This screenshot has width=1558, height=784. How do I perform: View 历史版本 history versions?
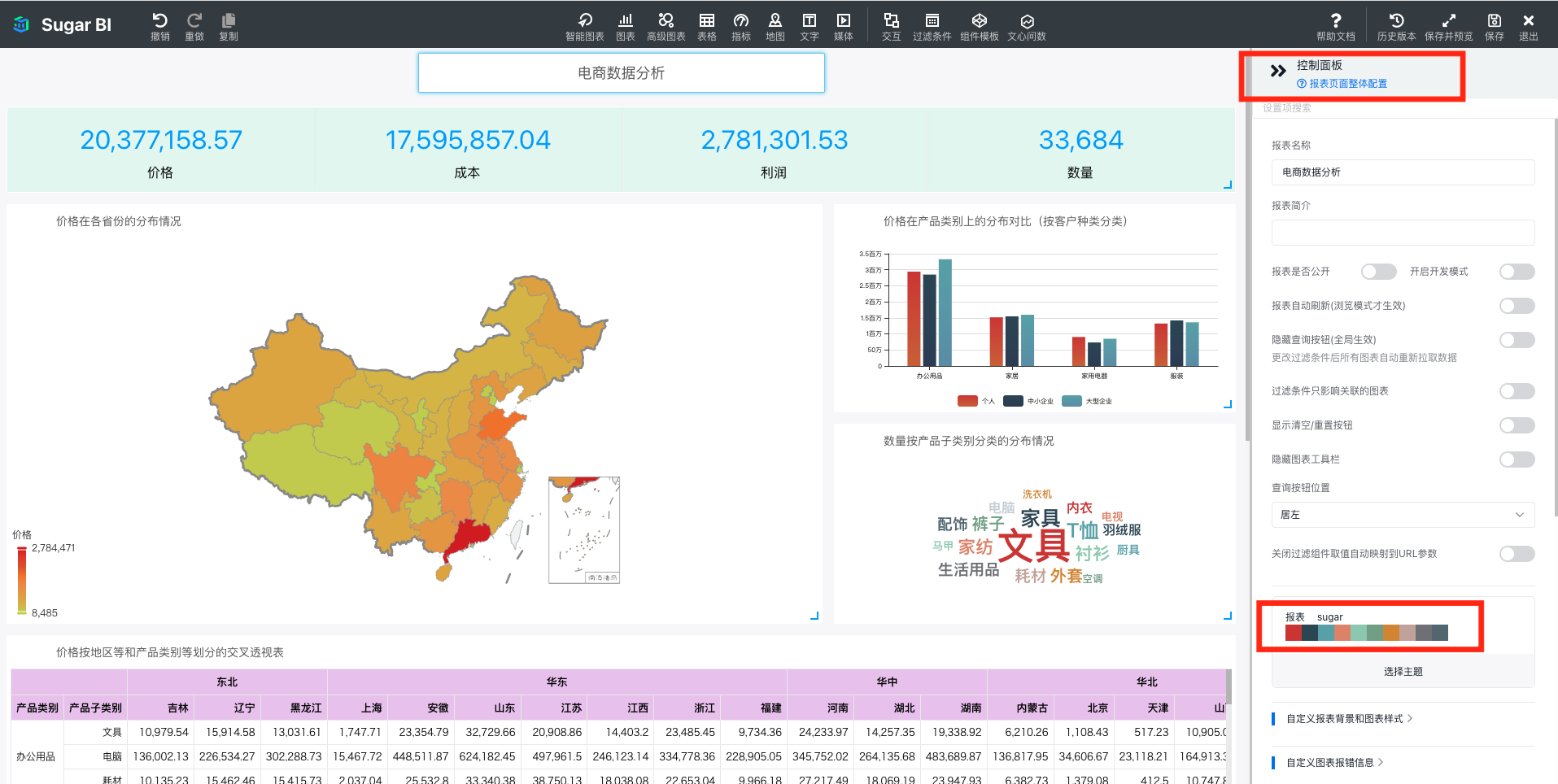(1397, 26)
